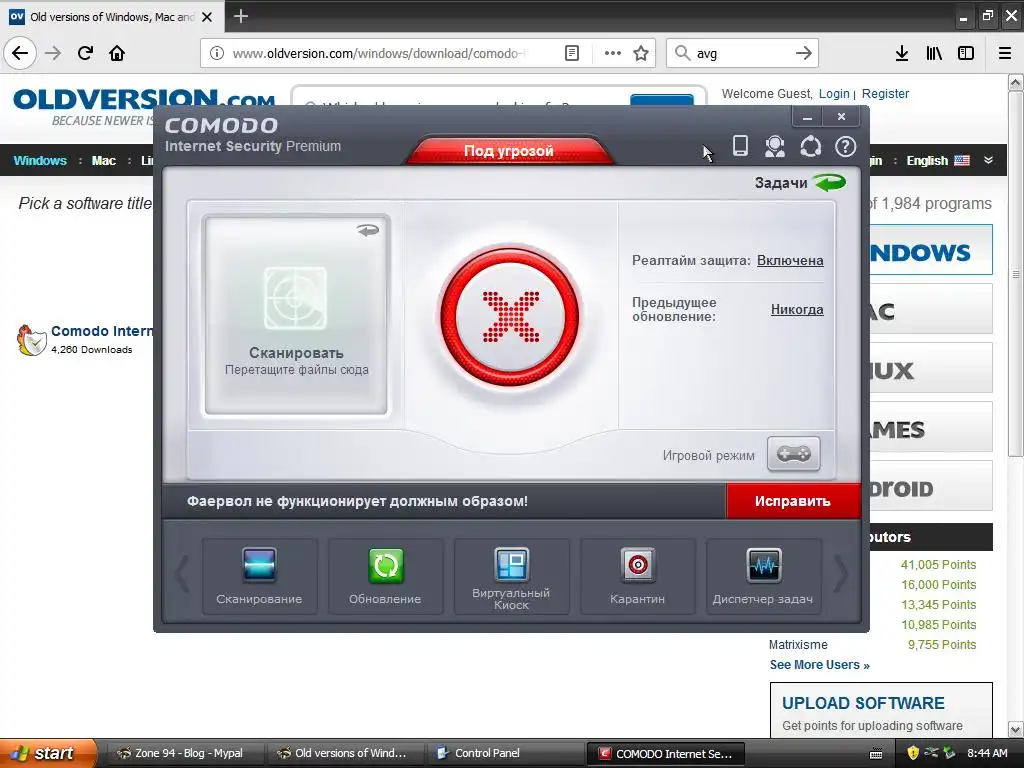
Task: Open Comodo help question mark icon
Action: coord(846,146)
